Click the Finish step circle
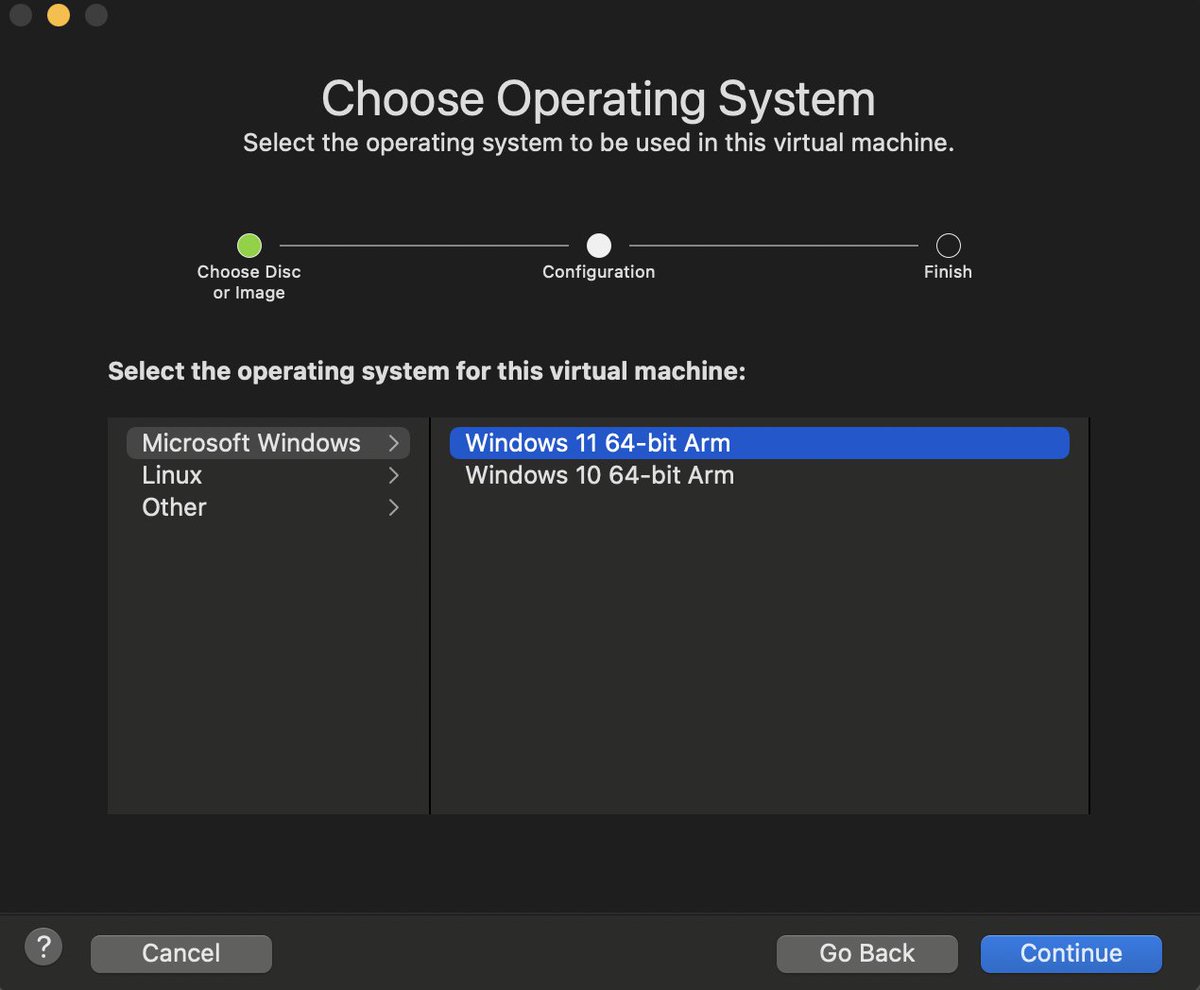This screenshot has height=990, width=1200. point(948,245)
